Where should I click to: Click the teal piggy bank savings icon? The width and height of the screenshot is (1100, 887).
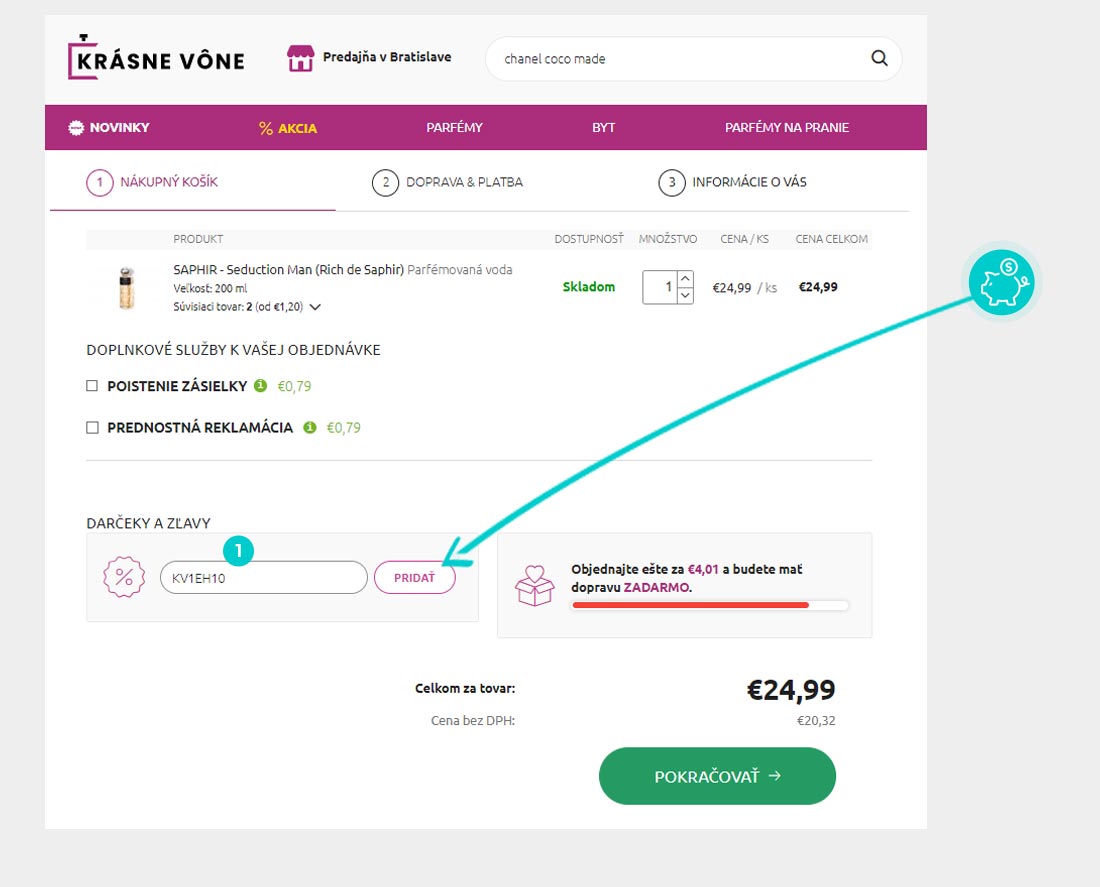tap(1000, 283)
